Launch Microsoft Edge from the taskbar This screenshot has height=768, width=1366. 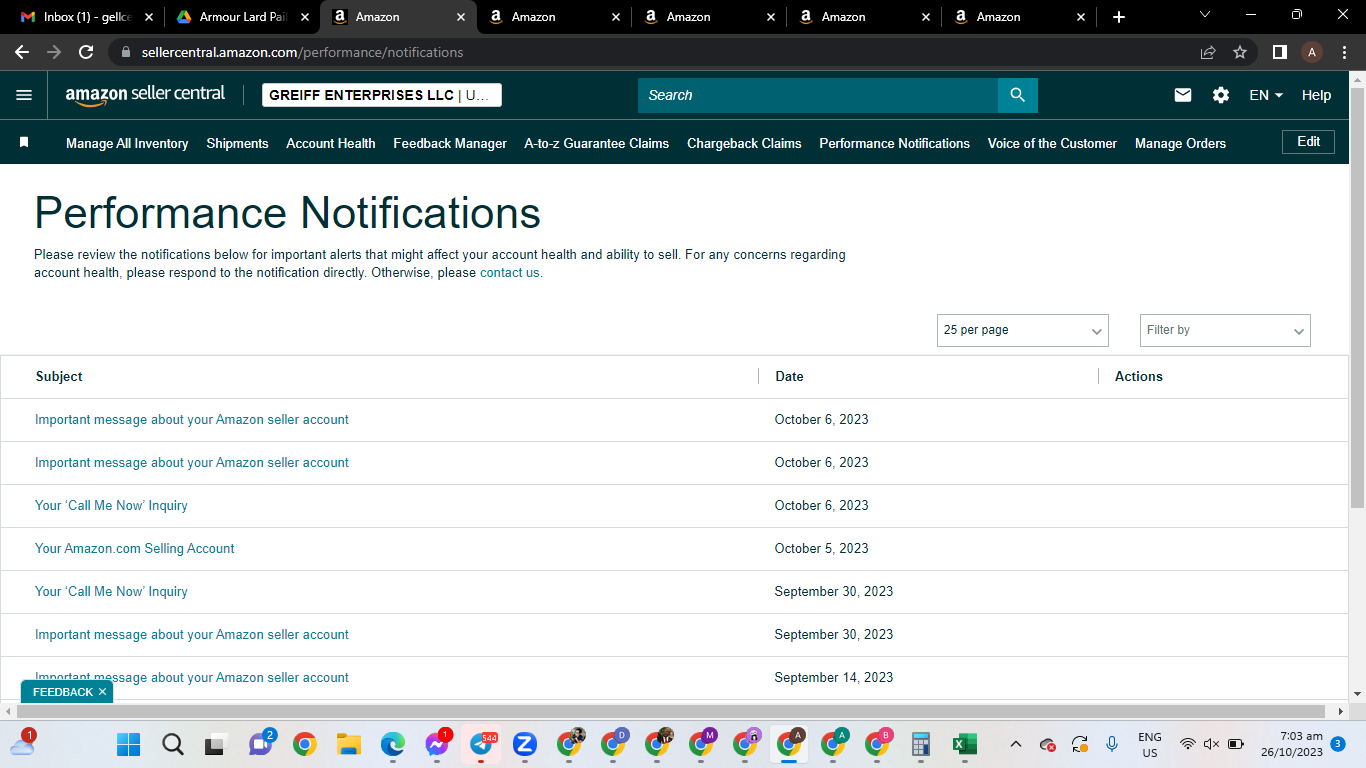coord(392,744)
